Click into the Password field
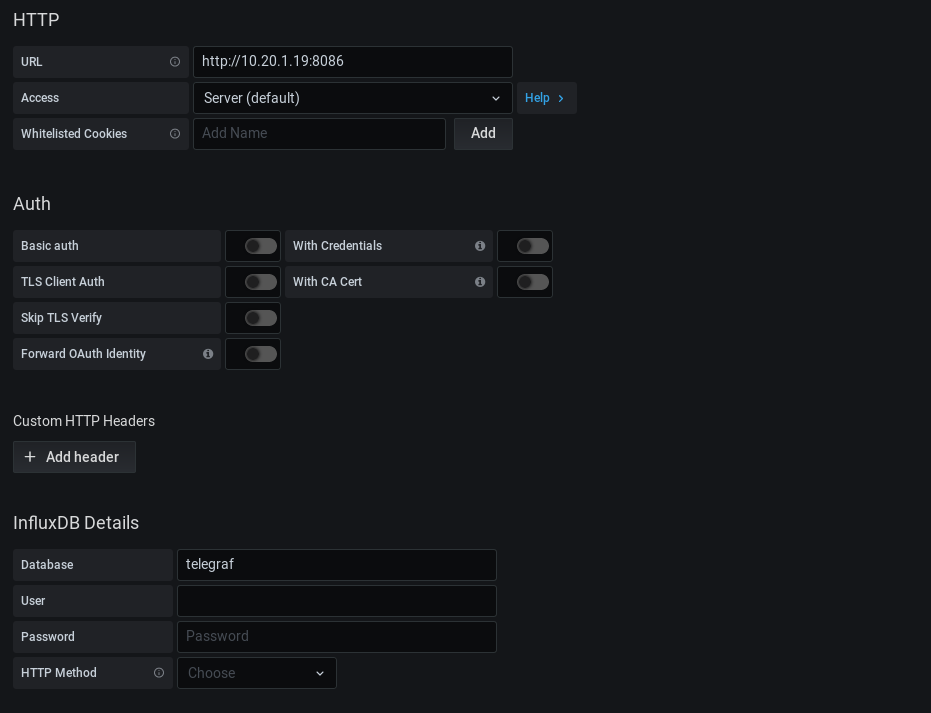Viewport: 931px width, 713px height. tap(336, 637)
